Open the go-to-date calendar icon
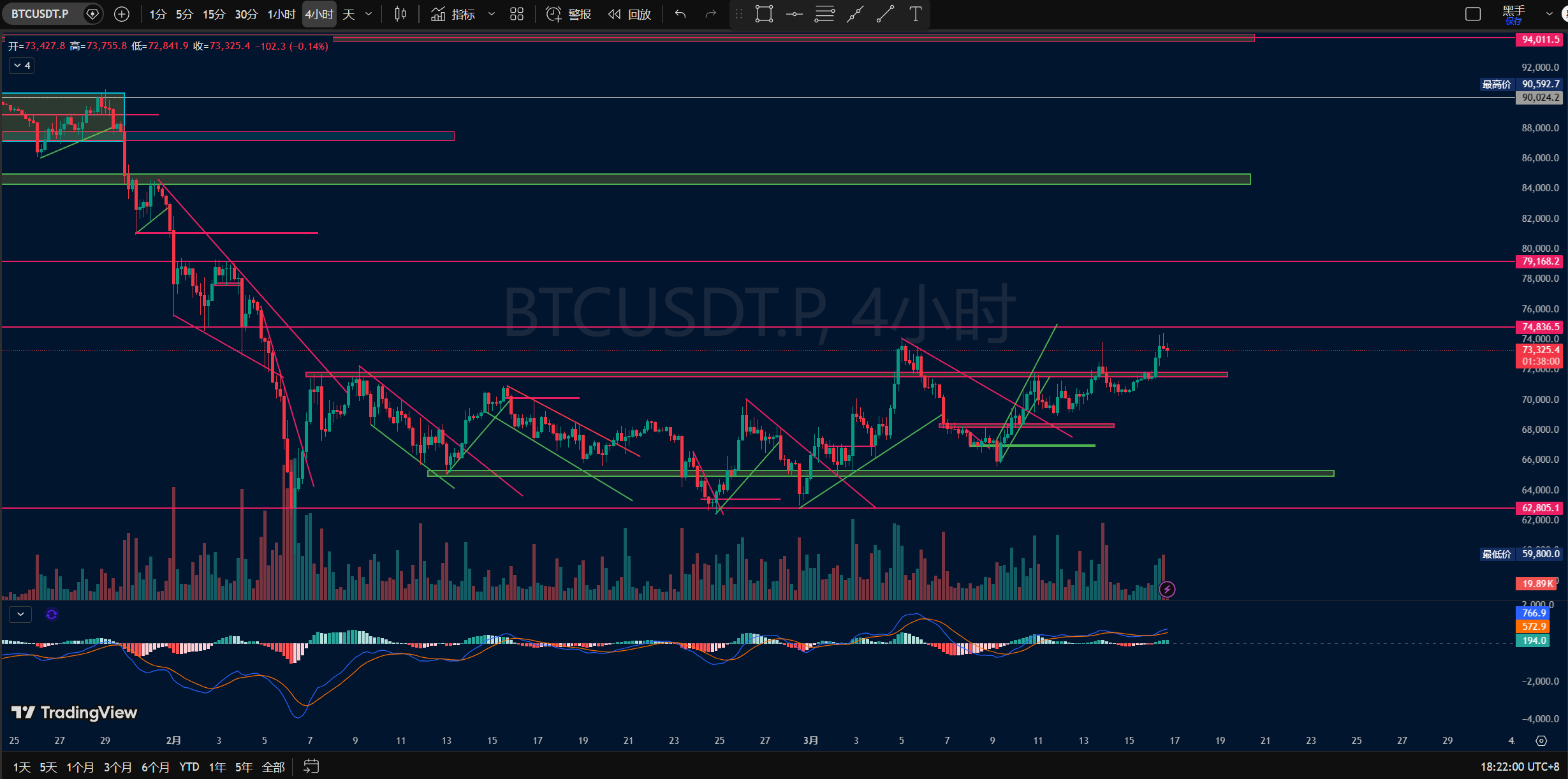 tap(311, 766)
